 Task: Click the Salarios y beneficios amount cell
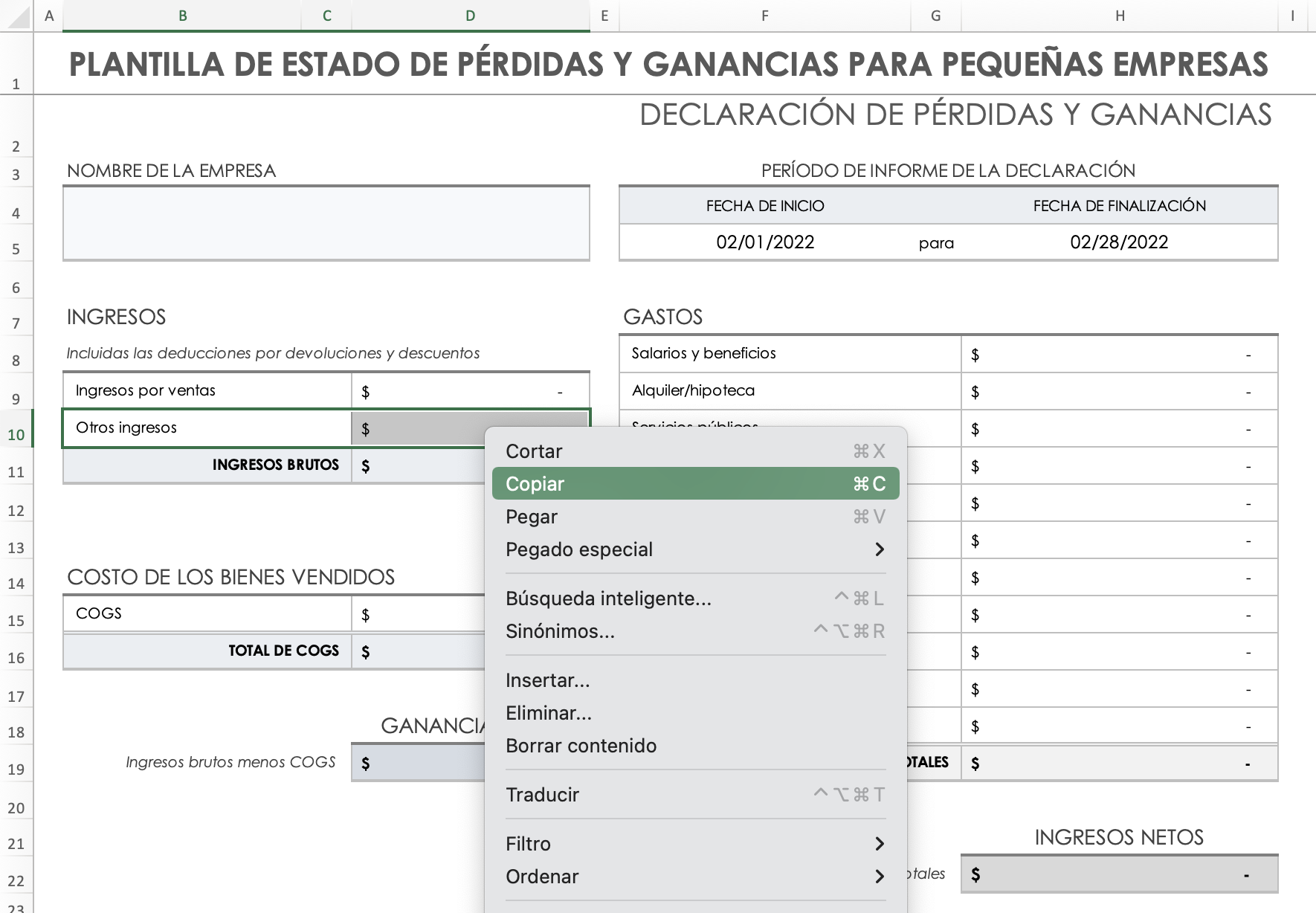[1120, 354]
